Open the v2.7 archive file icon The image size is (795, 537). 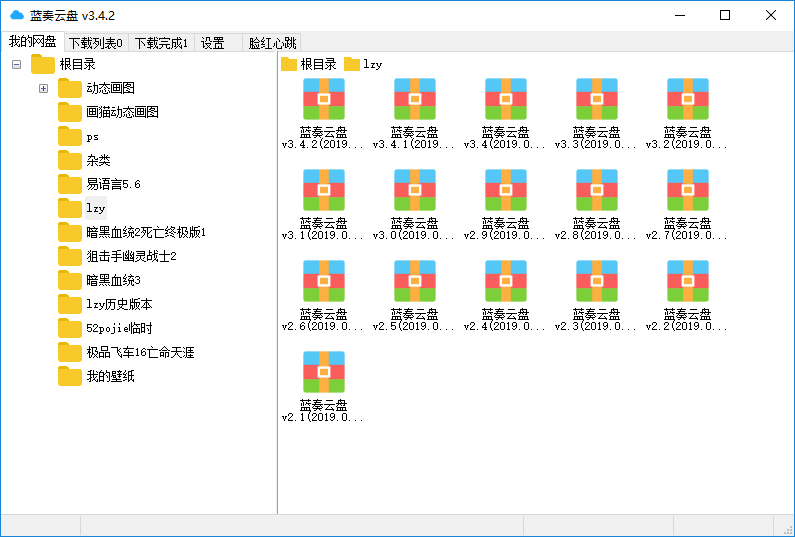coord(687,190)
